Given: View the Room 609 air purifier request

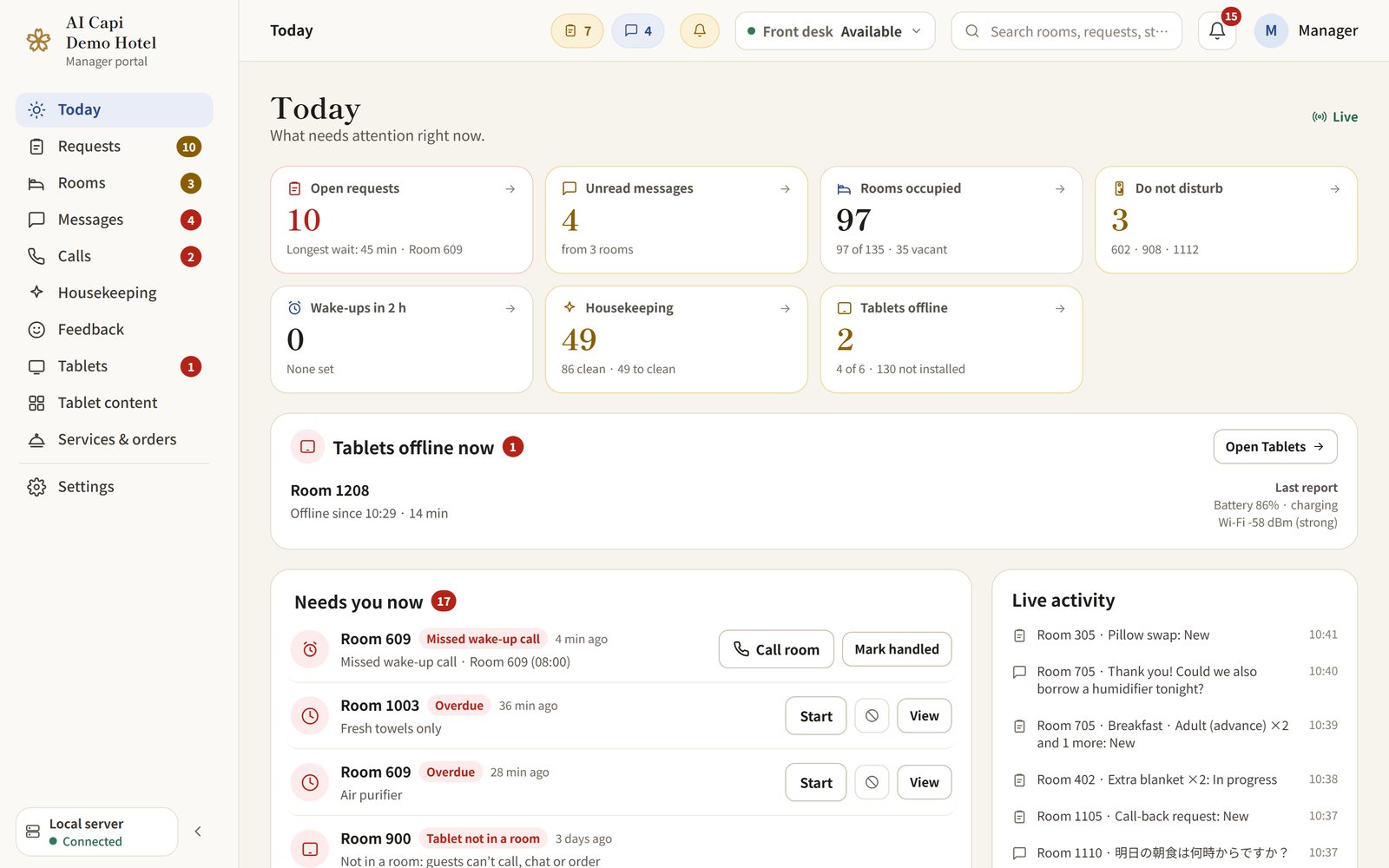Looking at the screenshot, I should (924, 782).
